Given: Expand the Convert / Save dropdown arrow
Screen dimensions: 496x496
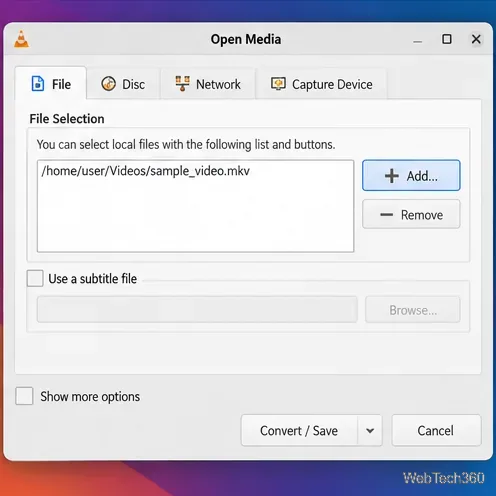Looking at the screenshot, I should click(x=370, y=430).
